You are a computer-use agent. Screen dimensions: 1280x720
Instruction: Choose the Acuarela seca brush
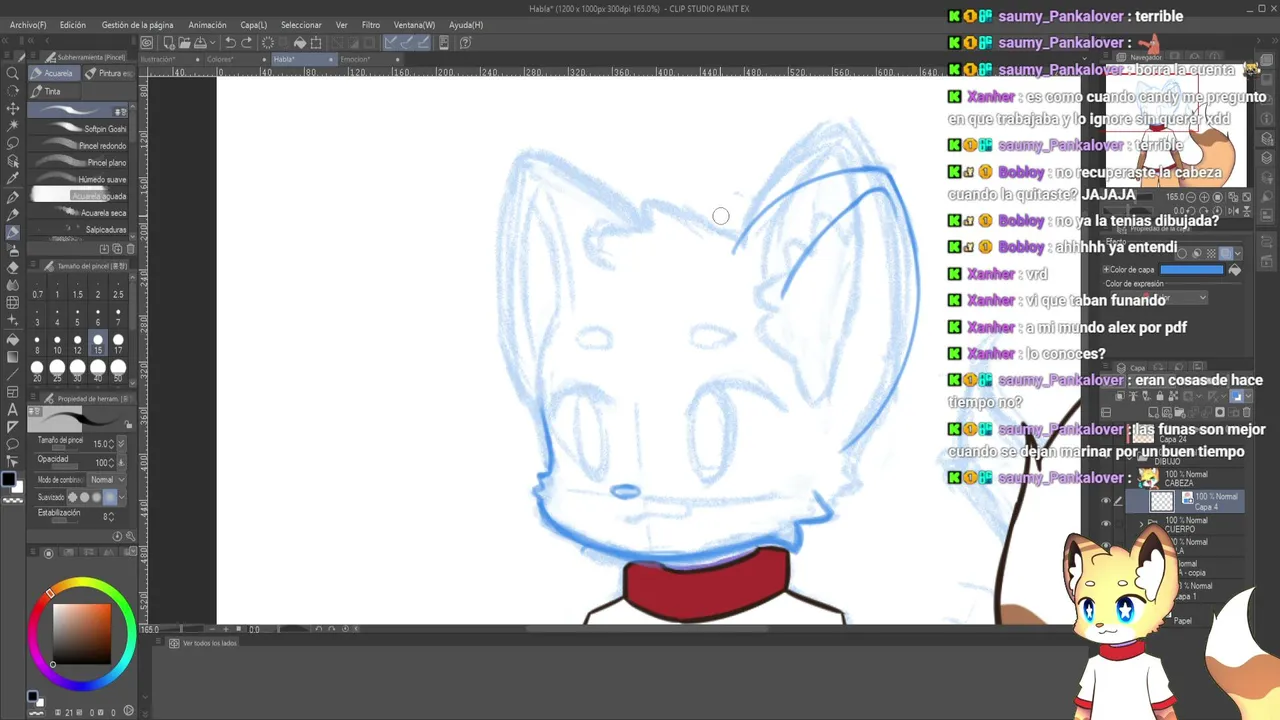80,213
